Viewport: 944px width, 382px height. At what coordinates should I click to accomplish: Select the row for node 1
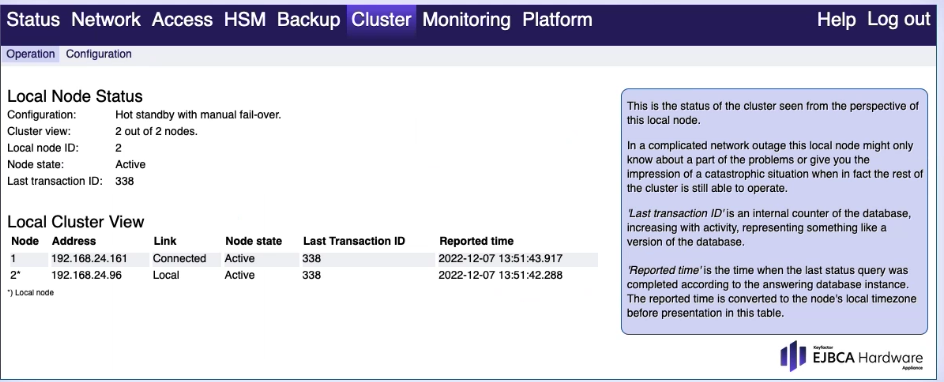point(304,259)
